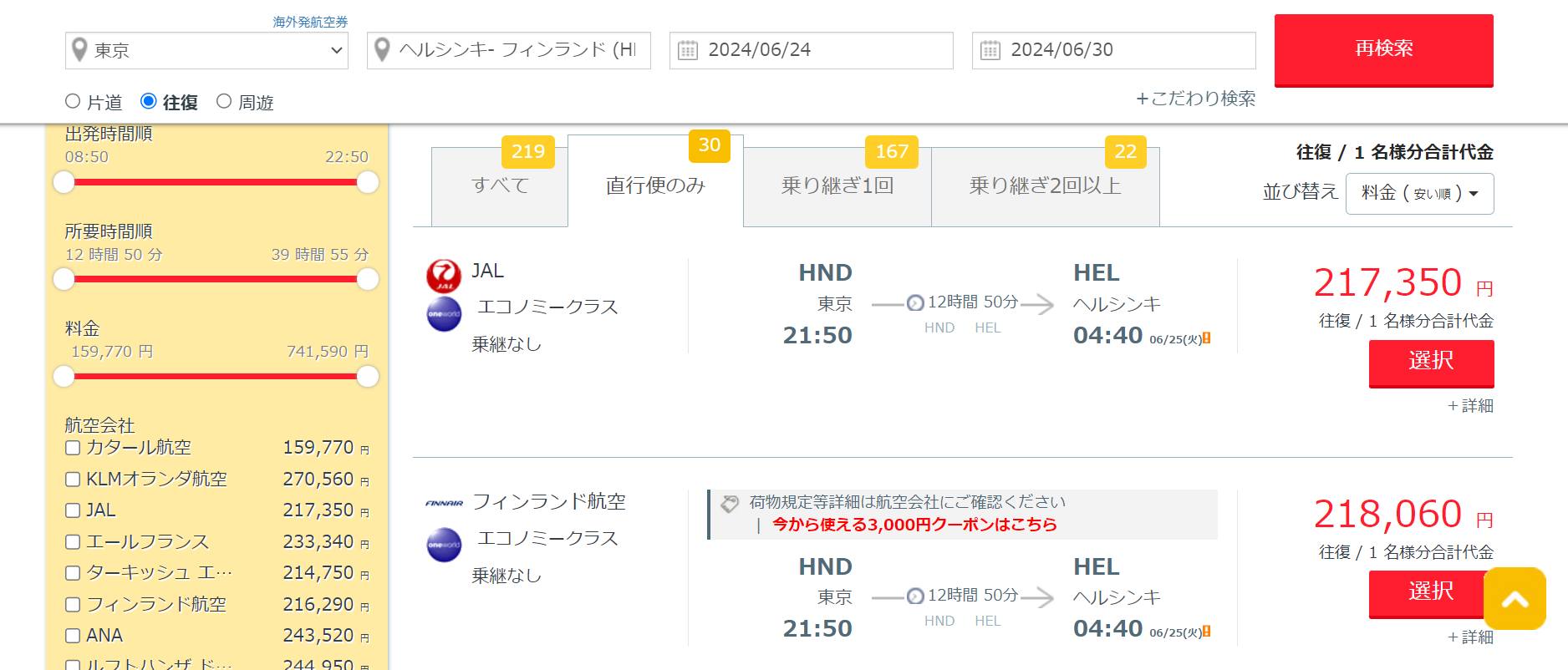The height and width of the screenshot is (670, 1568).
Task: Click the red 再検索 button
Action: [1383, 50]
